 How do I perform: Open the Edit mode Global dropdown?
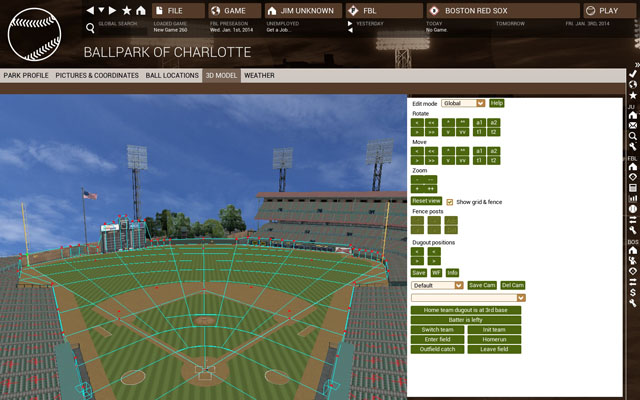(x=463, y=103)
